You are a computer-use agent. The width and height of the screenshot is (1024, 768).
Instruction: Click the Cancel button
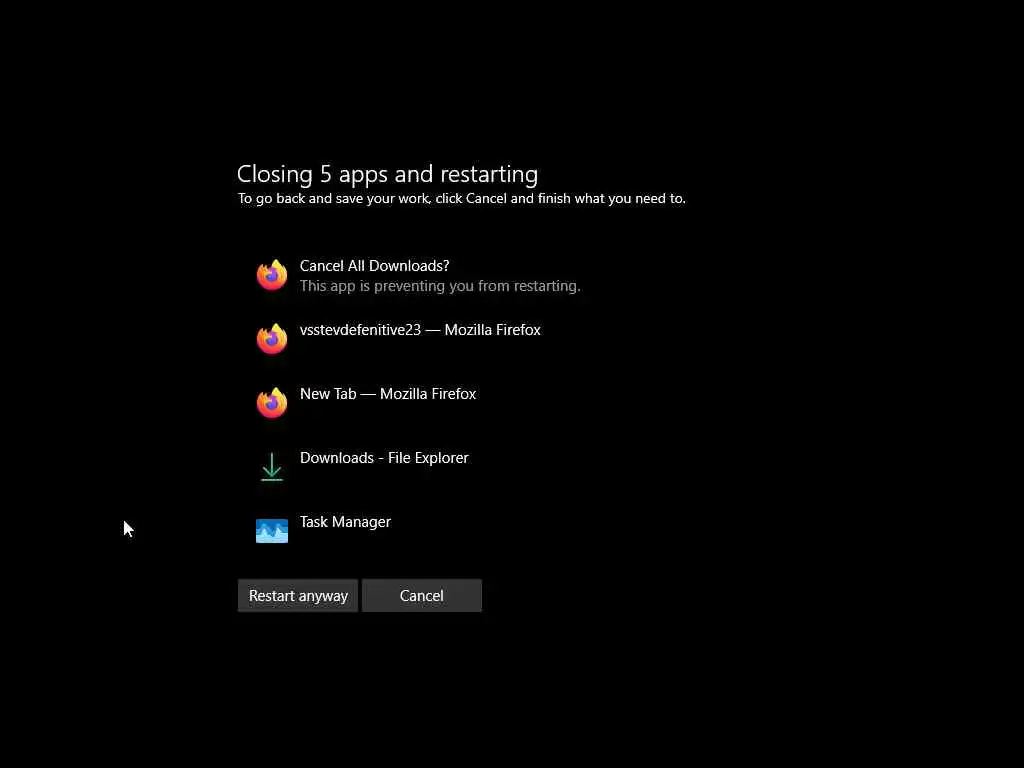click(422, 596)
